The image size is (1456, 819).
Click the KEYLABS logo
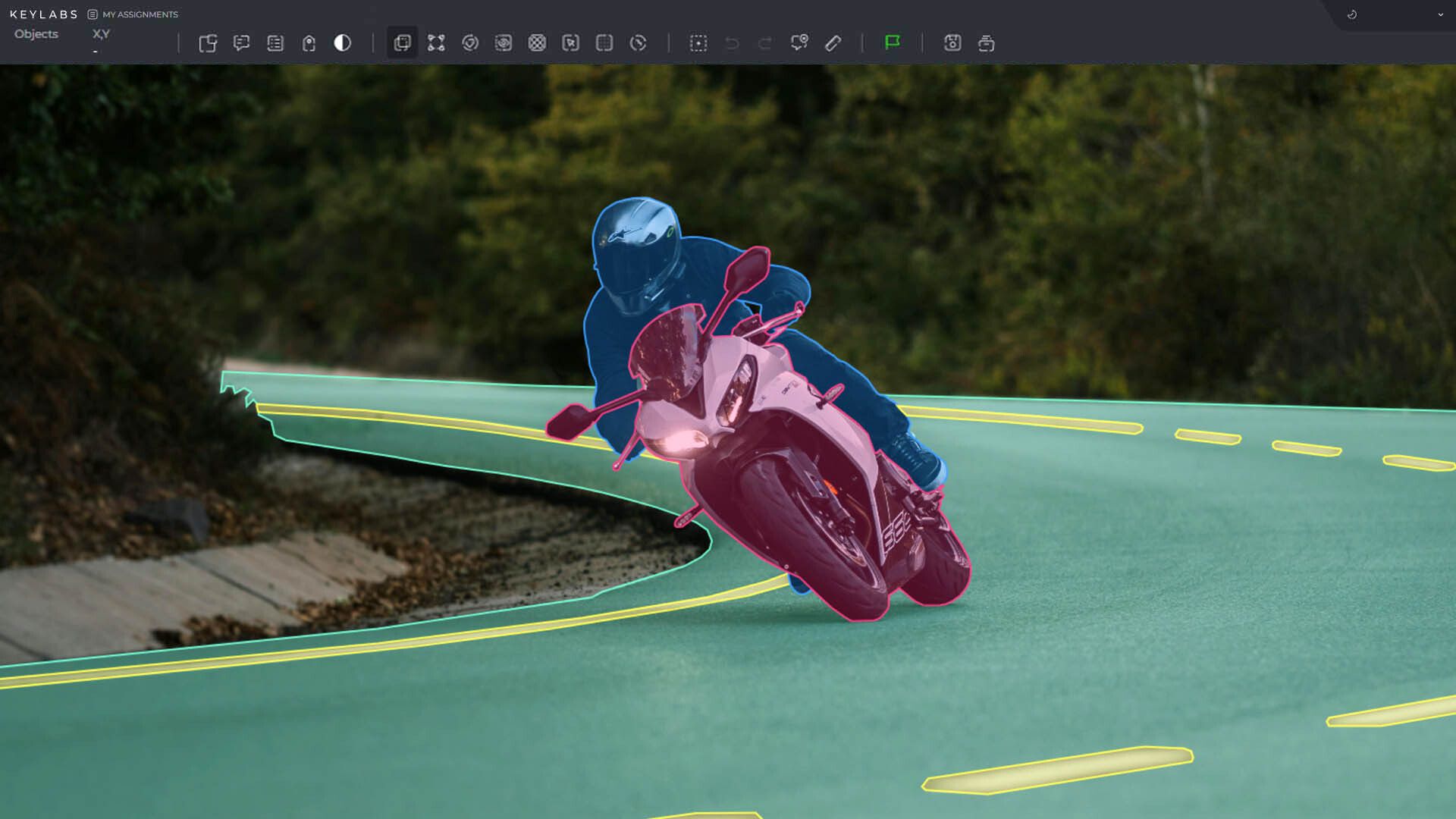point(44,13)
